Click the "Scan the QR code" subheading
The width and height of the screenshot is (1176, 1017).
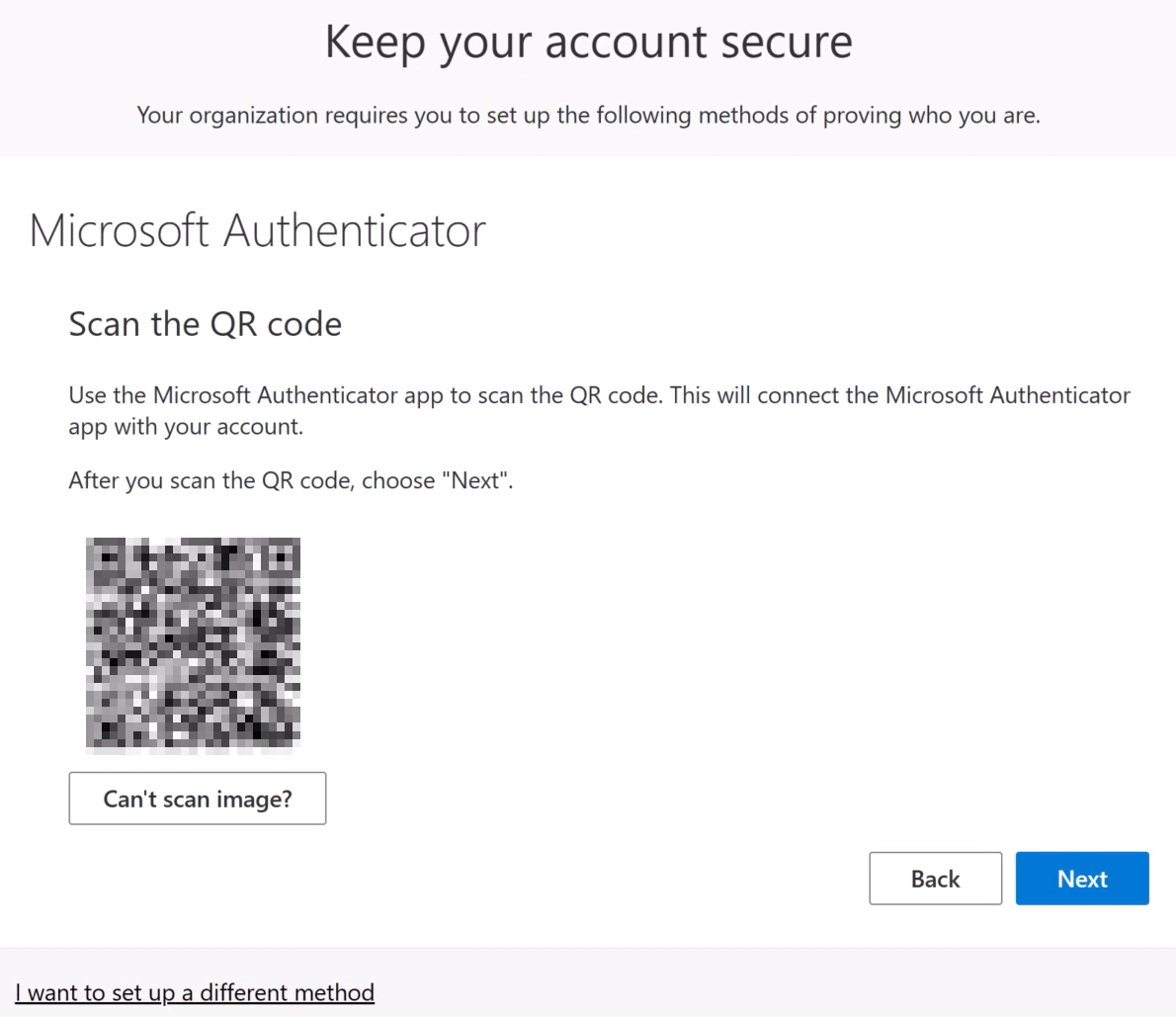pyautogui.click(x=205, y=324)
